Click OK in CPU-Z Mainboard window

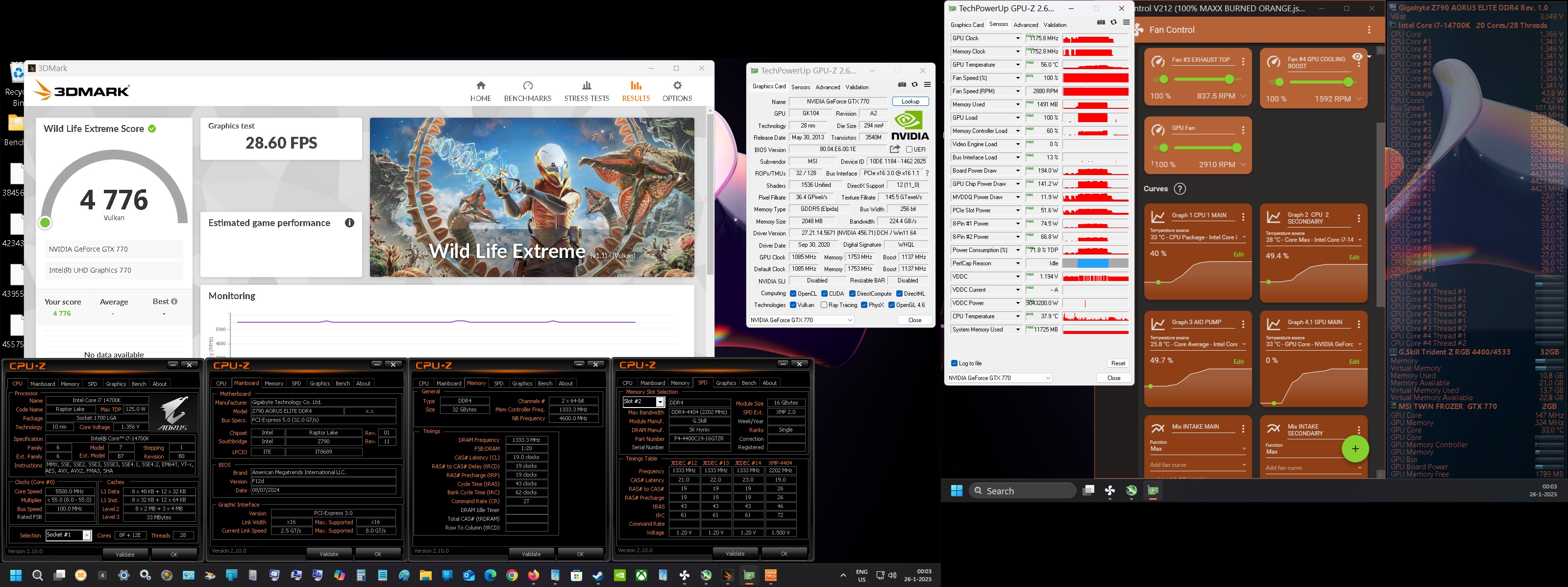coord(377,554)
